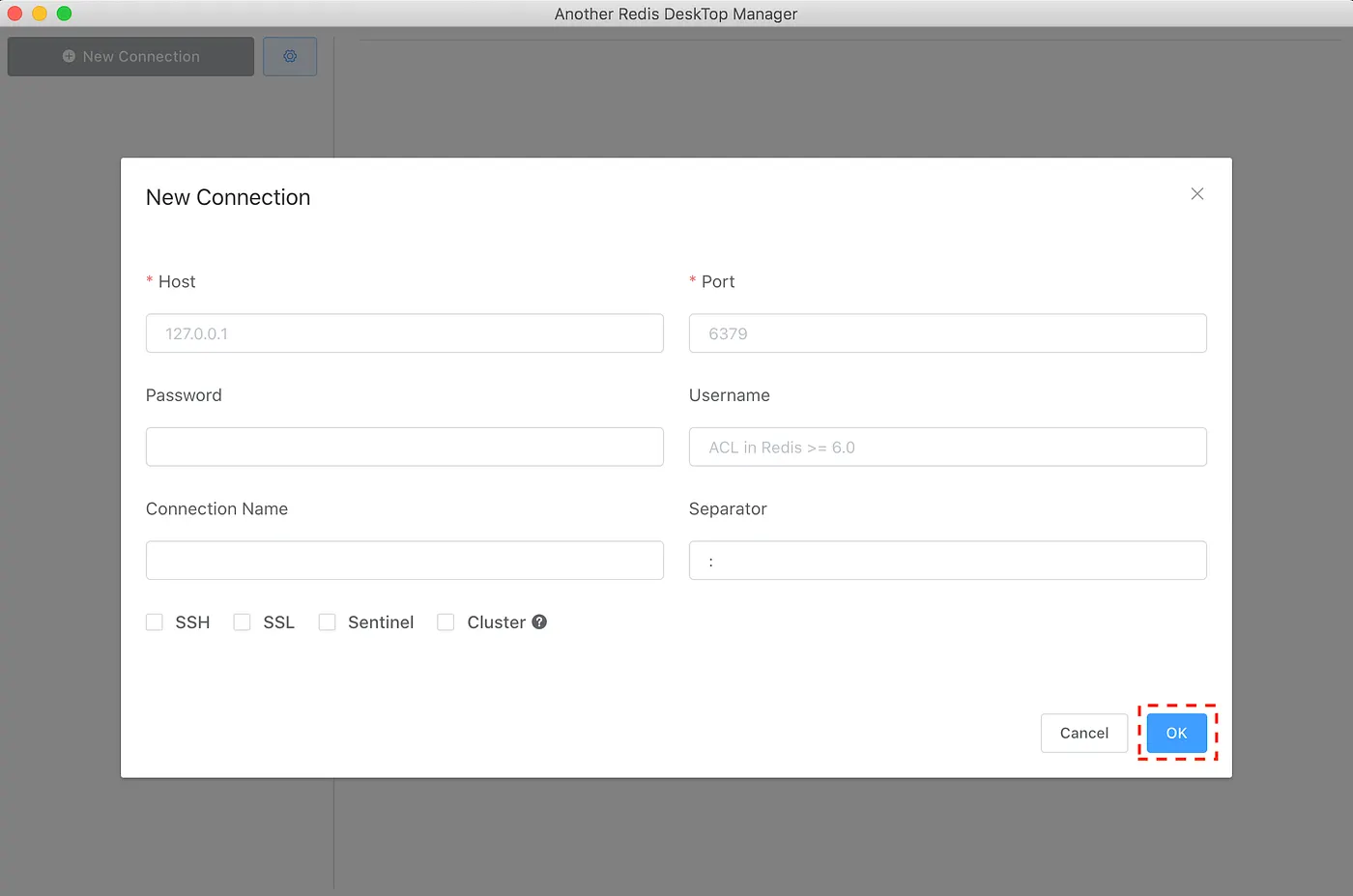The width and height of the screenshot is (1353, 896).
Task: Check the Cluster option
Action: pyautogui.click(x=446, y=621)
